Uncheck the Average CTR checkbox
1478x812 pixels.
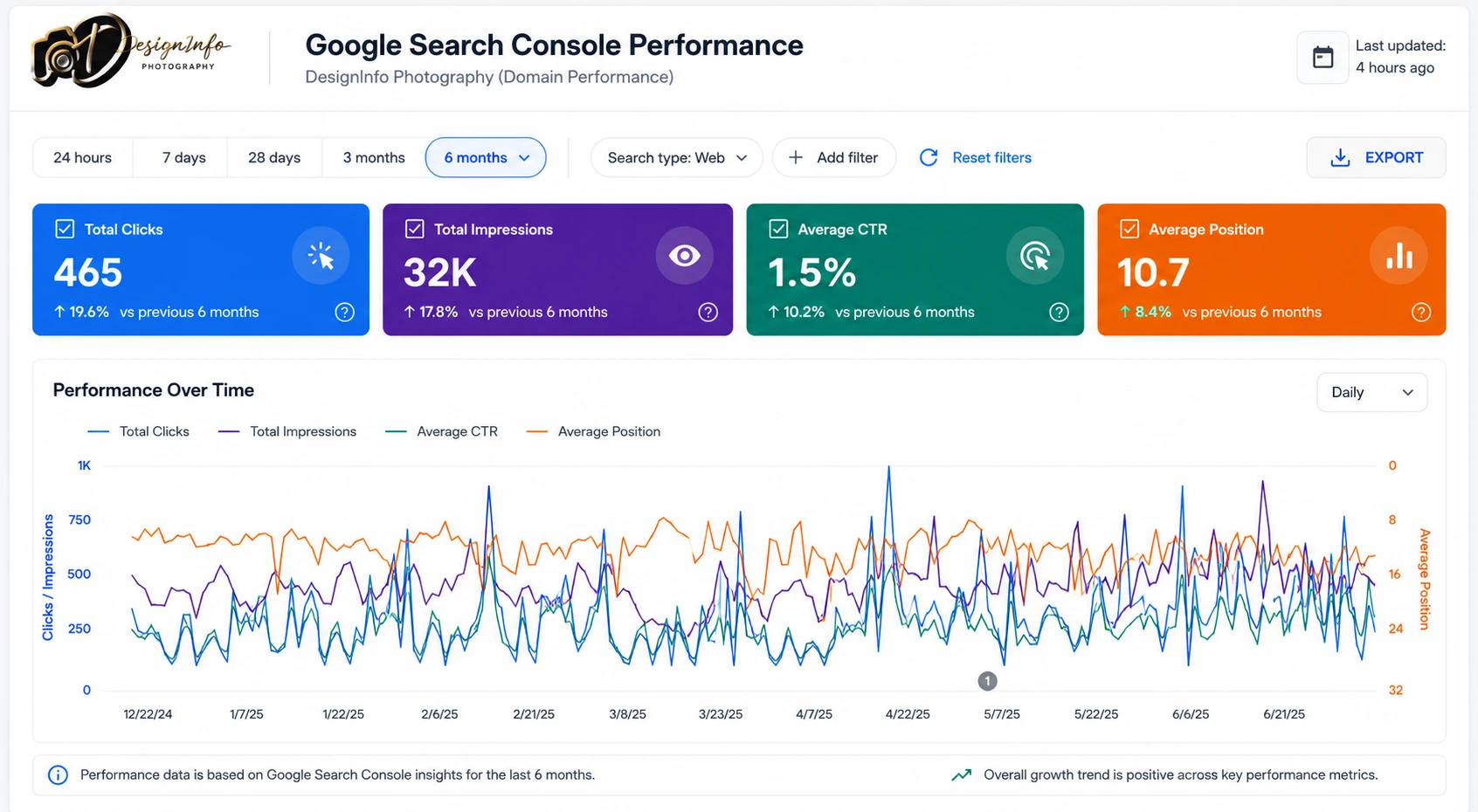click(778, 229)
